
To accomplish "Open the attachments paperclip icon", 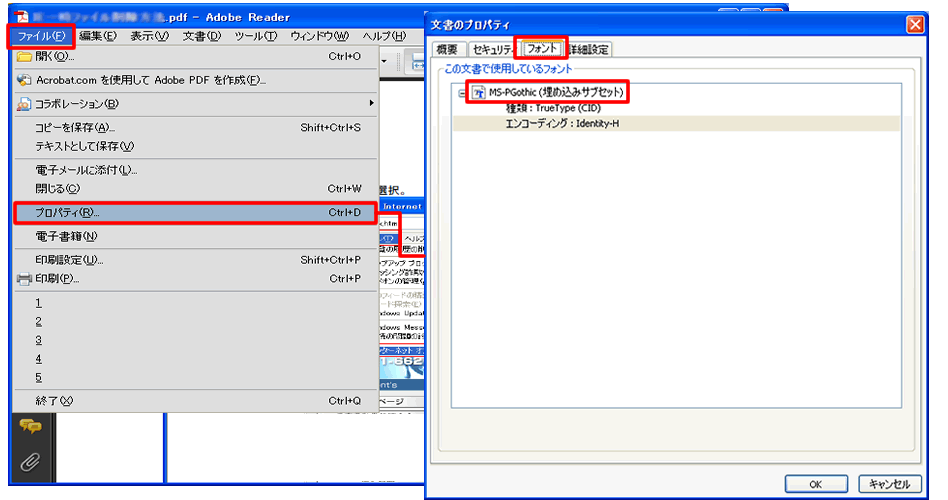I will pos(30,463).
